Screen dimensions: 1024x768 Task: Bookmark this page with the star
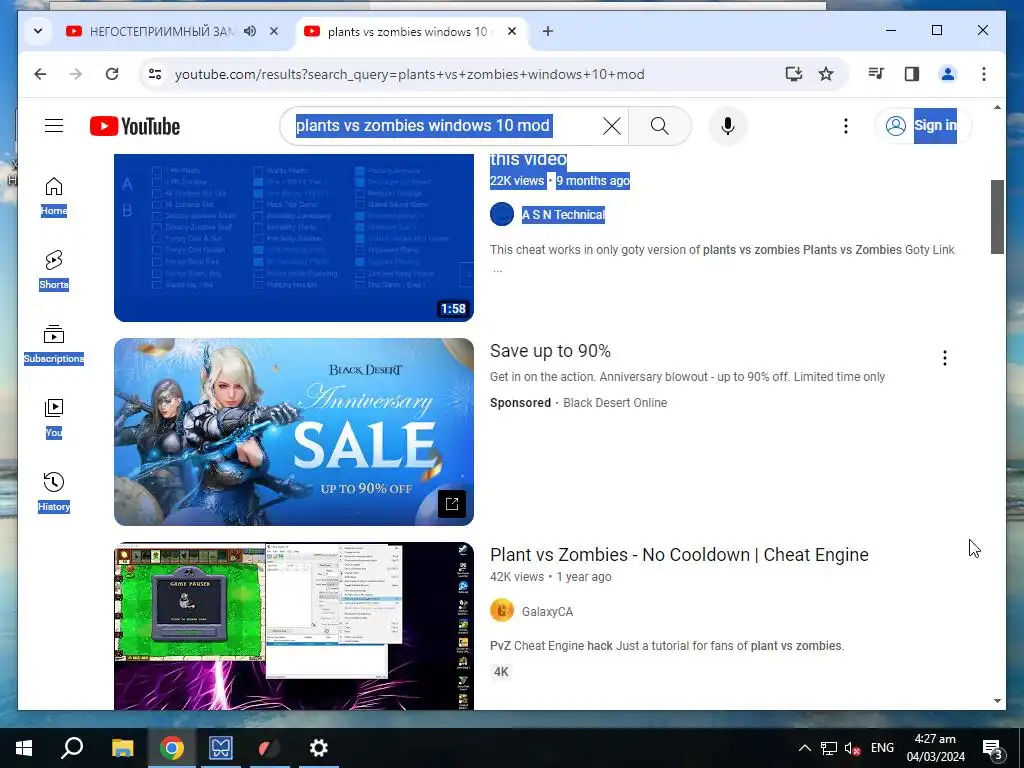tap(826, 74)
